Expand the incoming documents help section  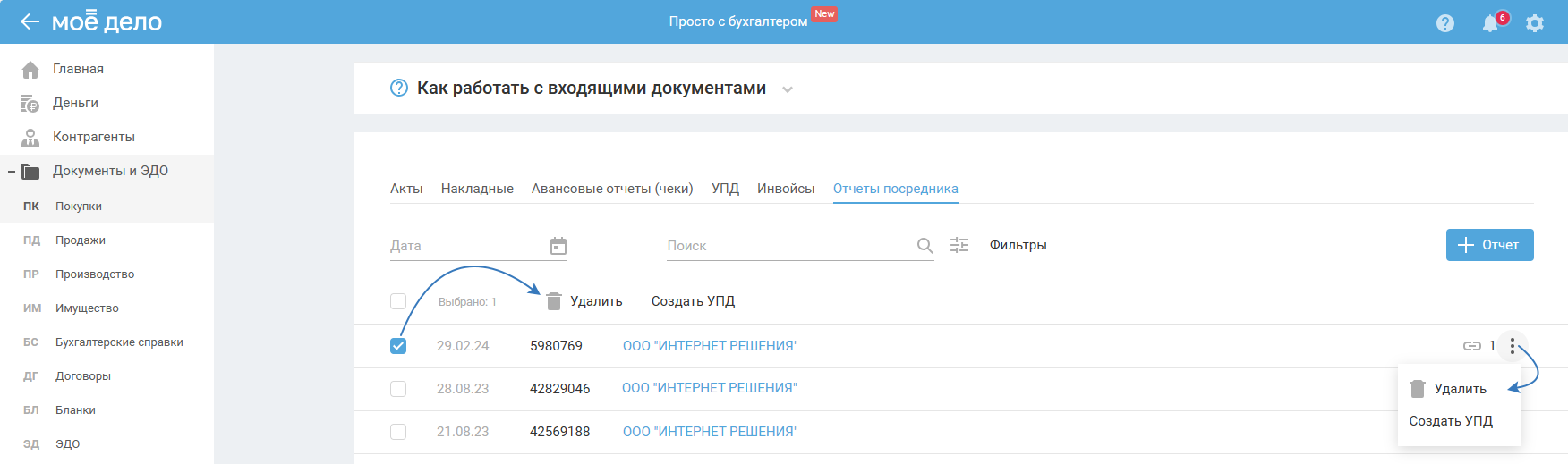click(788, 89)
